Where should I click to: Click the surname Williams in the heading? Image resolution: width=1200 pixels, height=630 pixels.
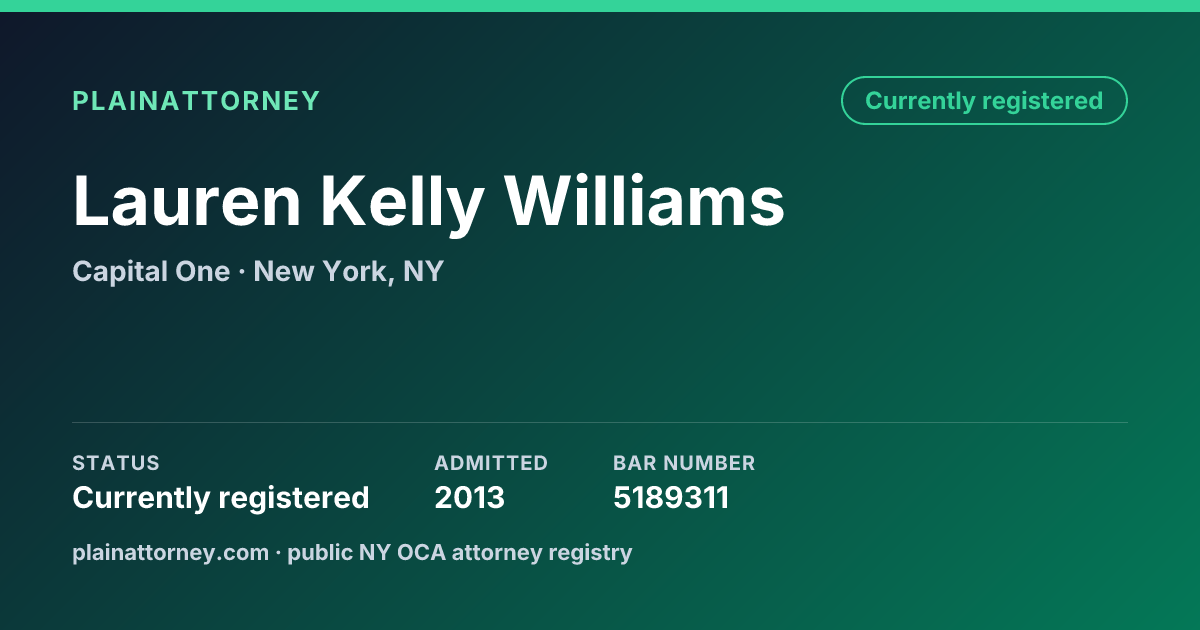[645, 202]
